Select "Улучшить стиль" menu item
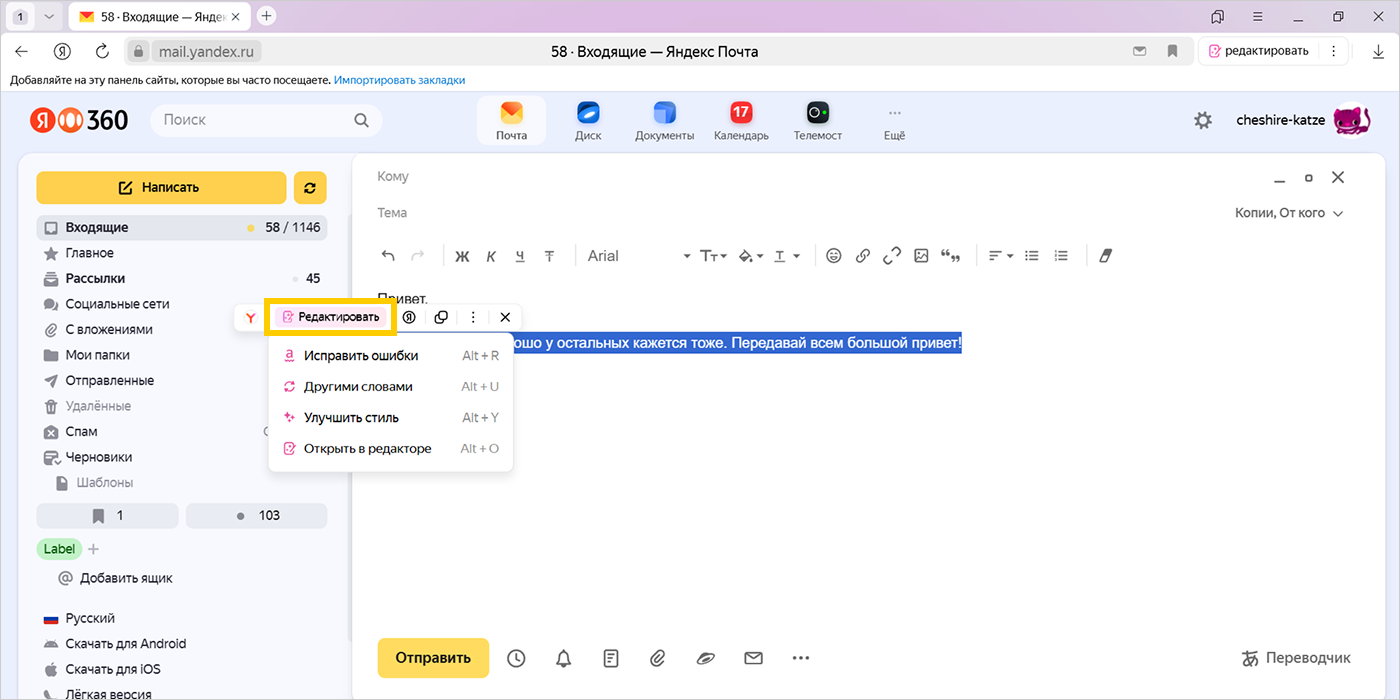 (x=351, y=418)
